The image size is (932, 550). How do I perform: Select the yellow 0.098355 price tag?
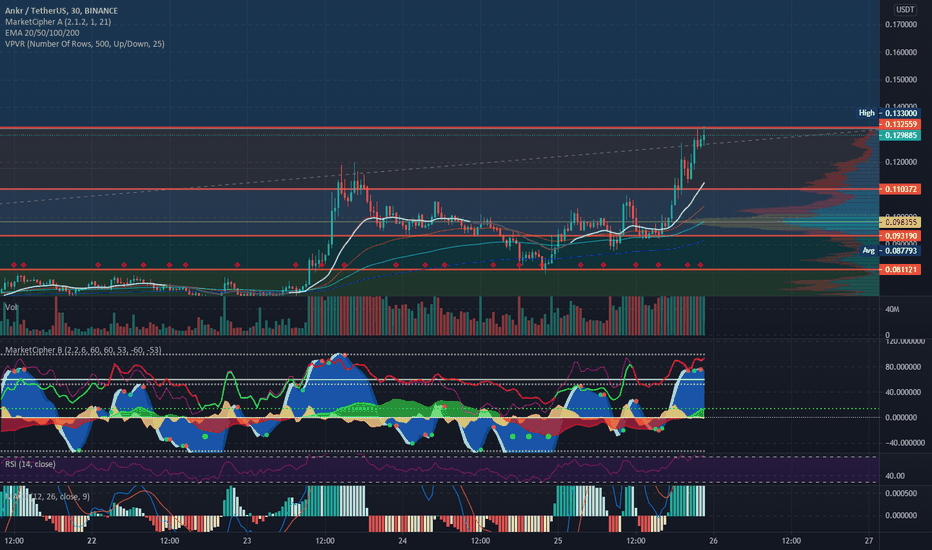(x=900, y=222)
